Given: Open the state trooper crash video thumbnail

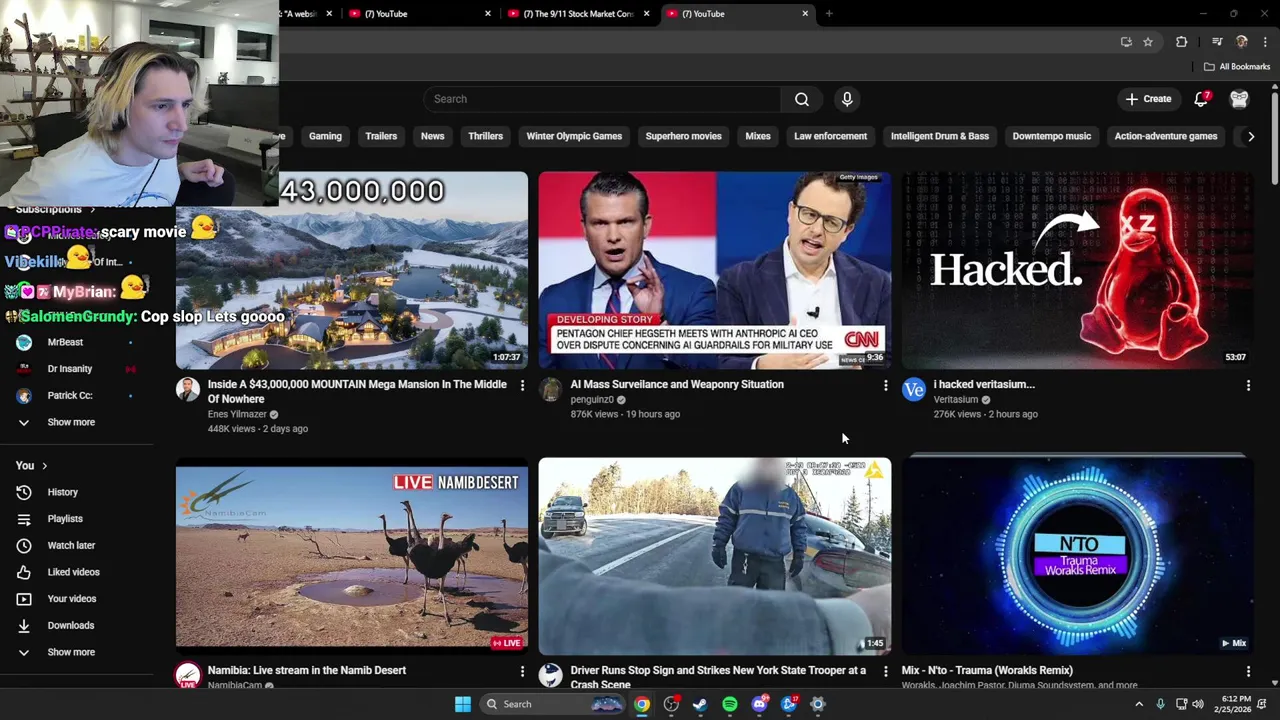Looking at the screenshot, I should [x=714, y=556].
